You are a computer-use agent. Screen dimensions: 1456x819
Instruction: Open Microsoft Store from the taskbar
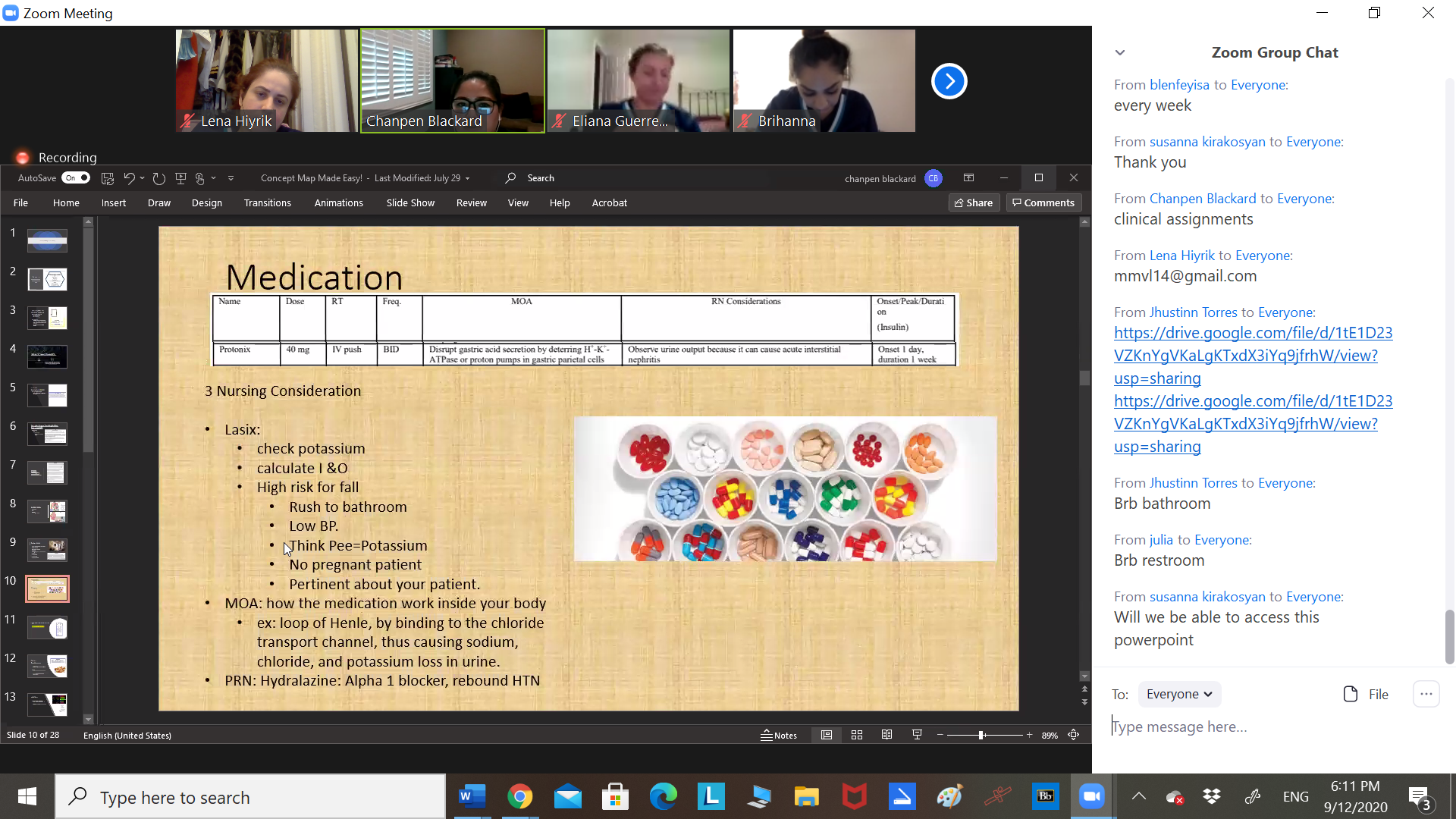615,796
